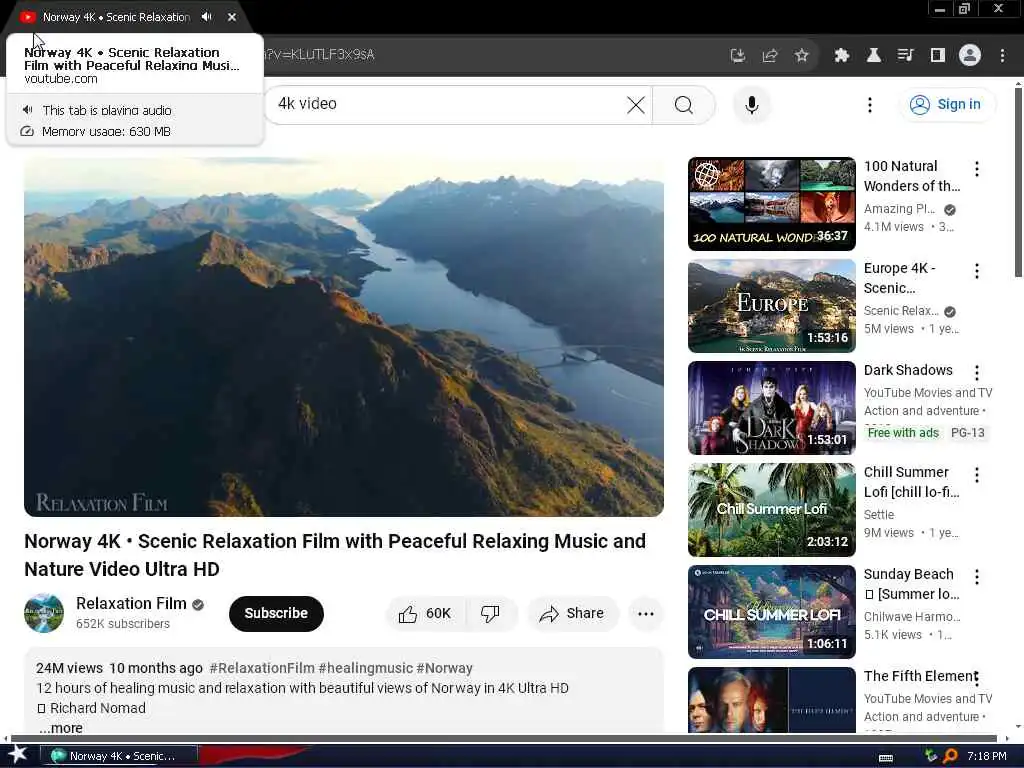Viewport: 1024px width, 768px height.
Task: Like the video with thumbs-up 60K
Action: click(x=425, y=613)
